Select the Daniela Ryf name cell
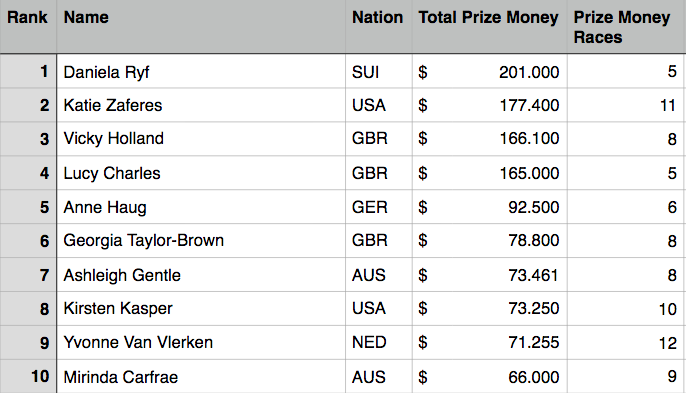Image resolution: width=686 pixels, height=393 pixels. click(x=201, y=71)
